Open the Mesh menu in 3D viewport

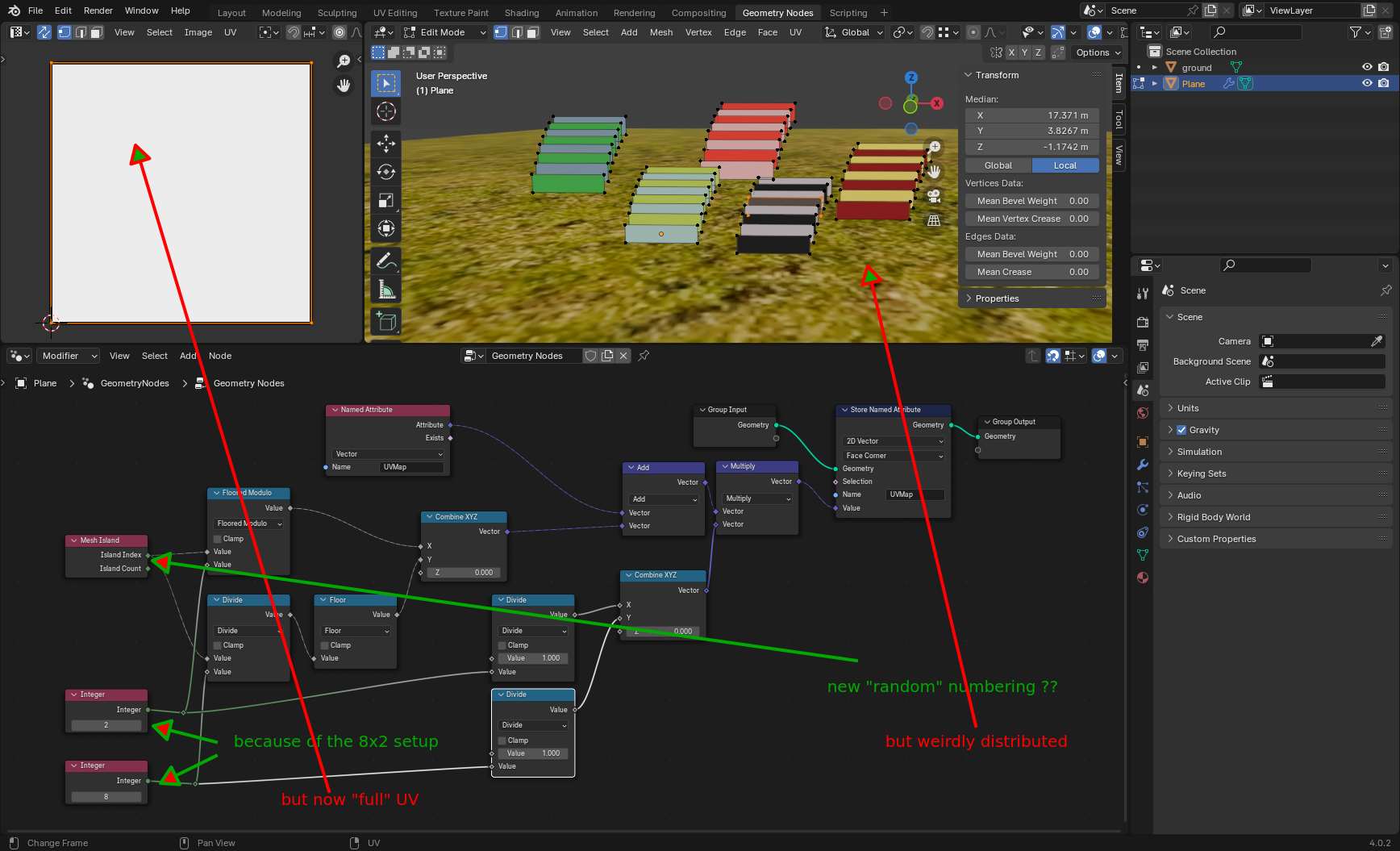tap(661, 32)
